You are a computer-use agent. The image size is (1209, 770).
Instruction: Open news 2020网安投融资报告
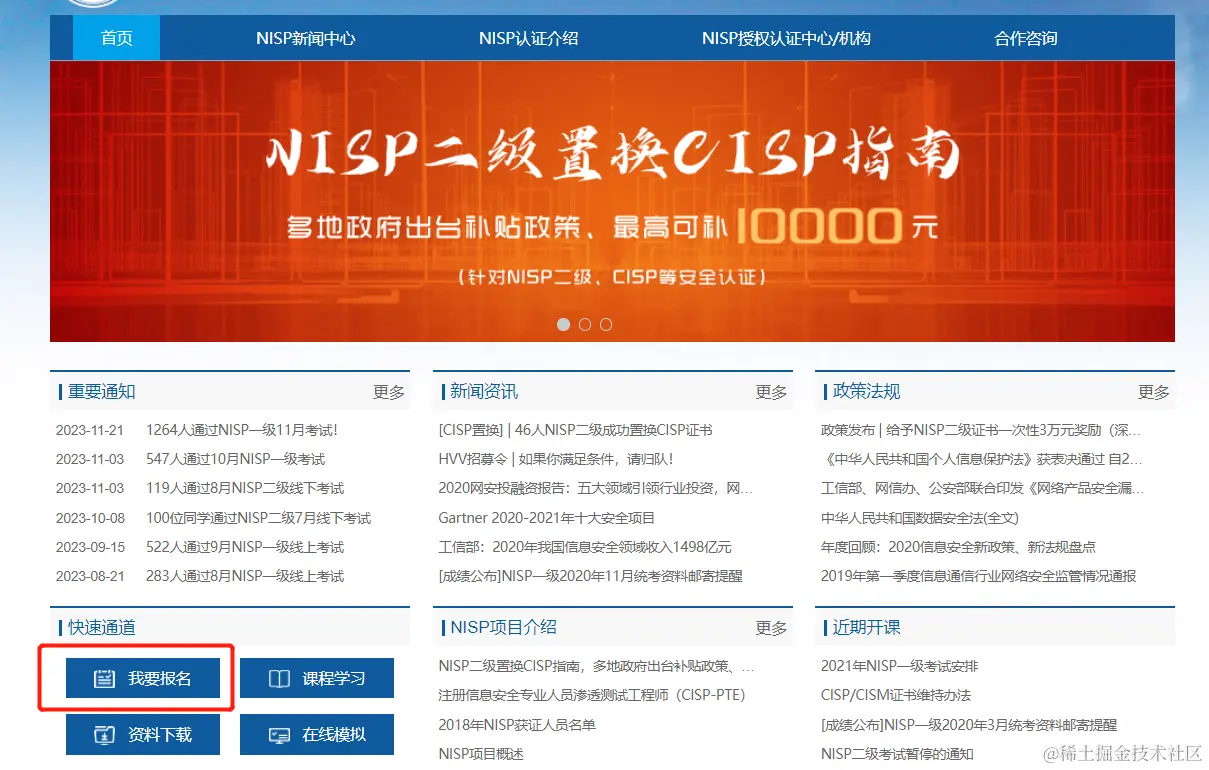point(596,488)
